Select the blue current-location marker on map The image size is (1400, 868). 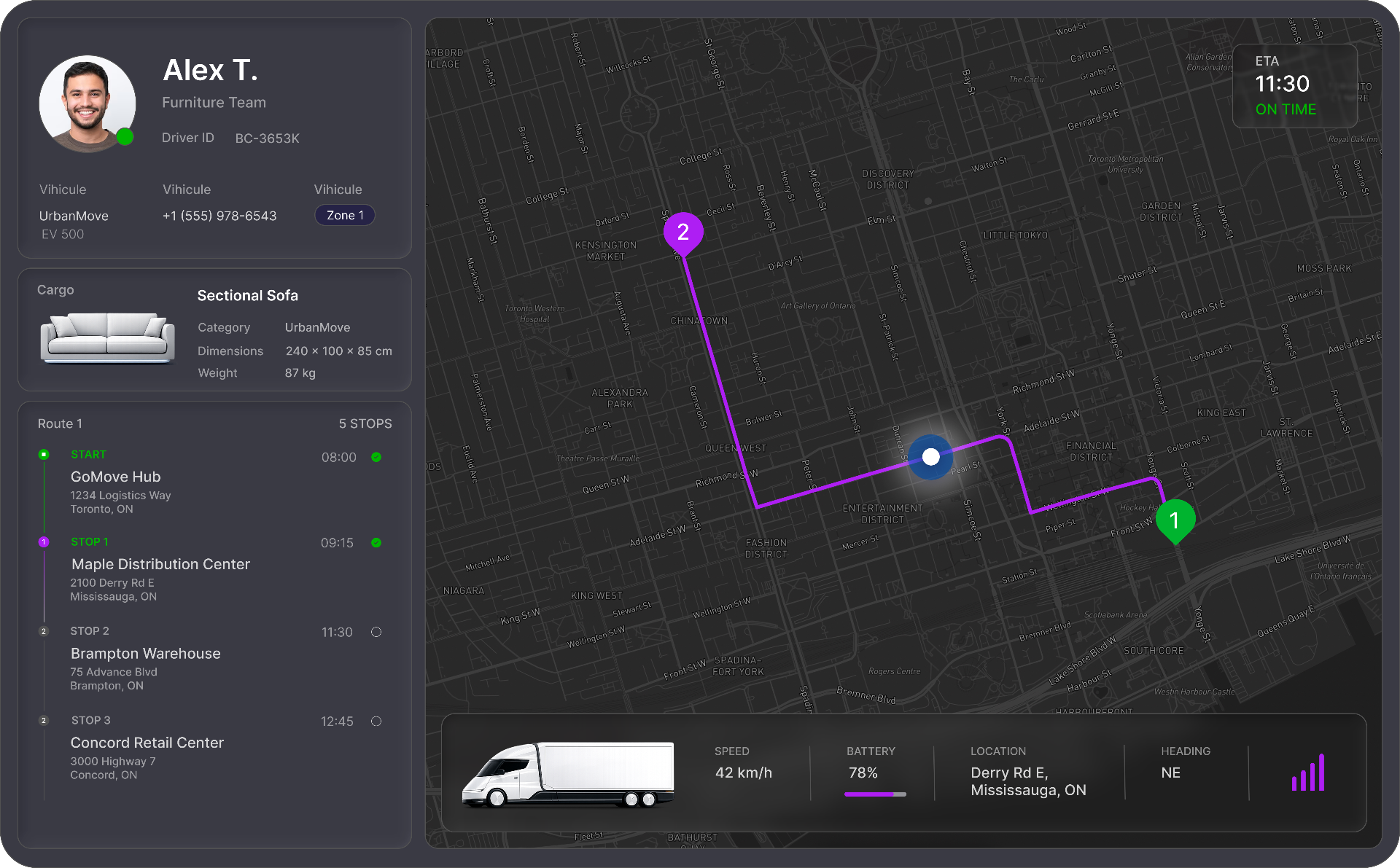click(x=930, y=457)
